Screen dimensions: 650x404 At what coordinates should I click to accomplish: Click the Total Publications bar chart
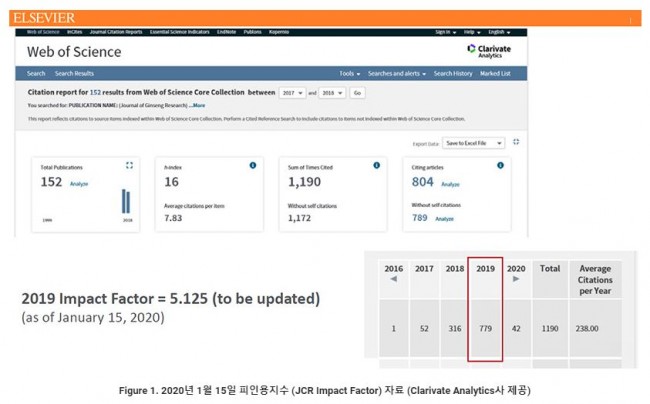pyautogui.click(x=126, y=201)
